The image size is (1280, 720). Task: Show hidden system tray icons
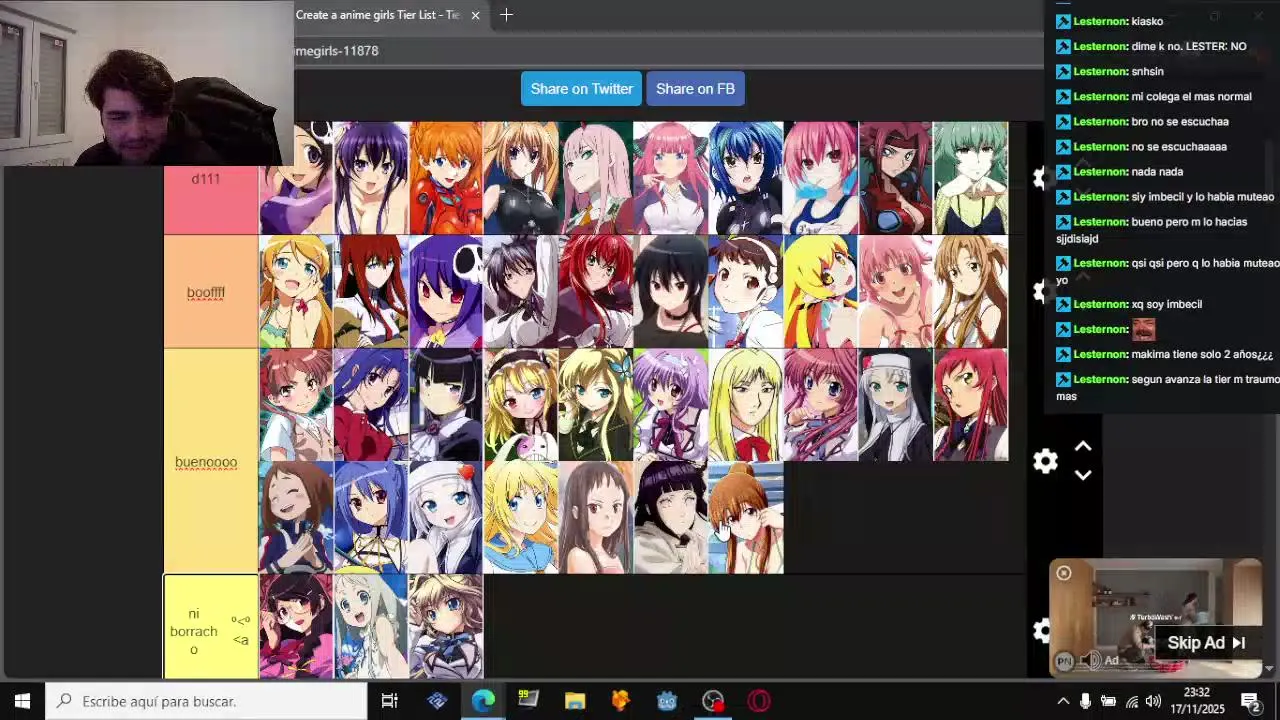click(1063, 701)
